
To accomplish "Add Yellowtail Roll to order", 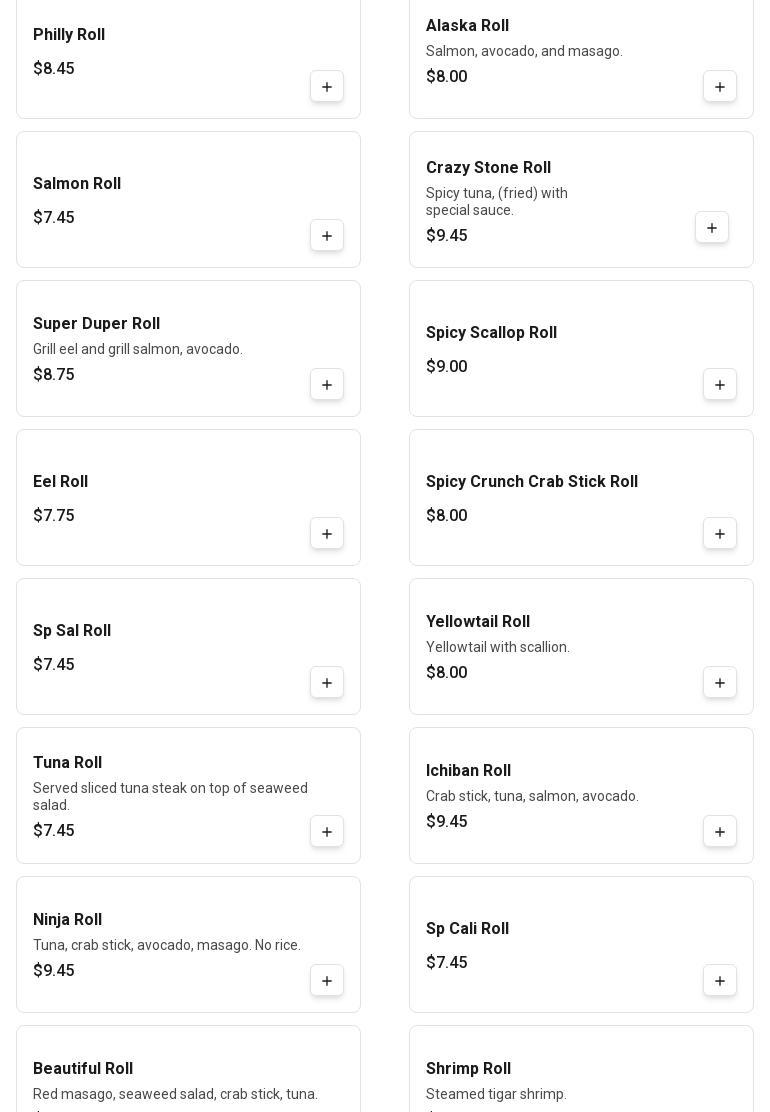I will pos(720,683).
